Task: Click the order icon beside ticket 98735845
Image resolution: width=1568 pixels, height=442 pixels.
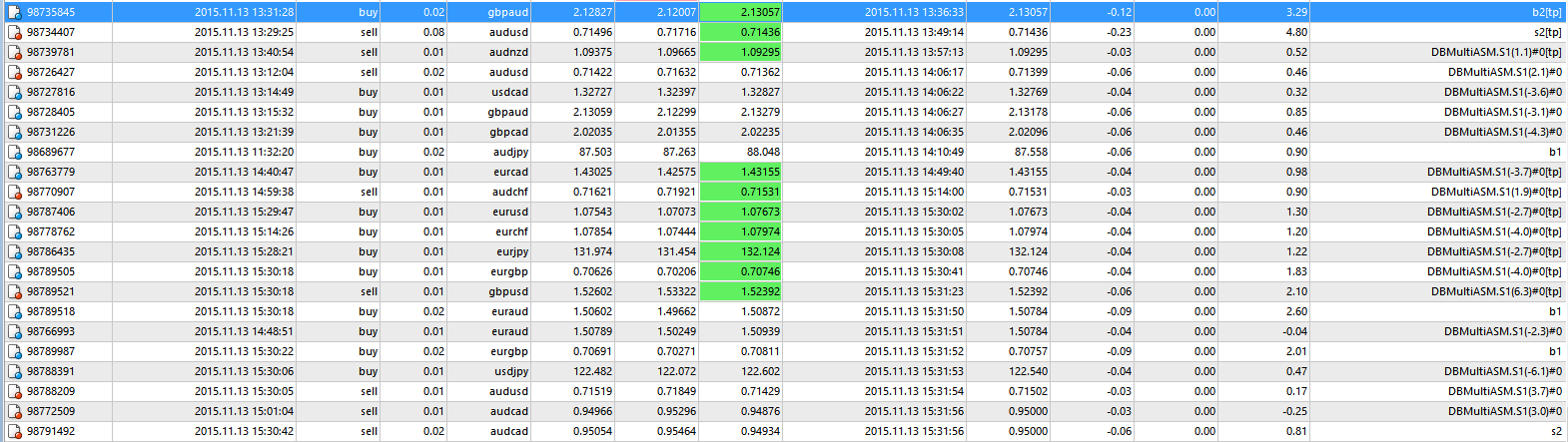Action: click(x=15, y=12)
